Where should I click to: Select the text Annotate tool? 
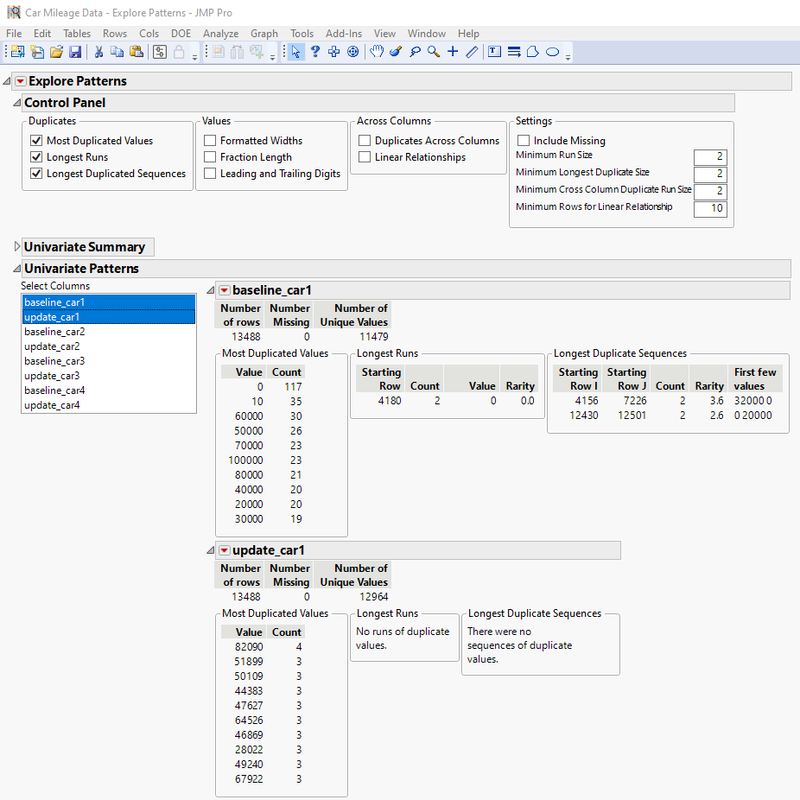(x=494, y=52)
